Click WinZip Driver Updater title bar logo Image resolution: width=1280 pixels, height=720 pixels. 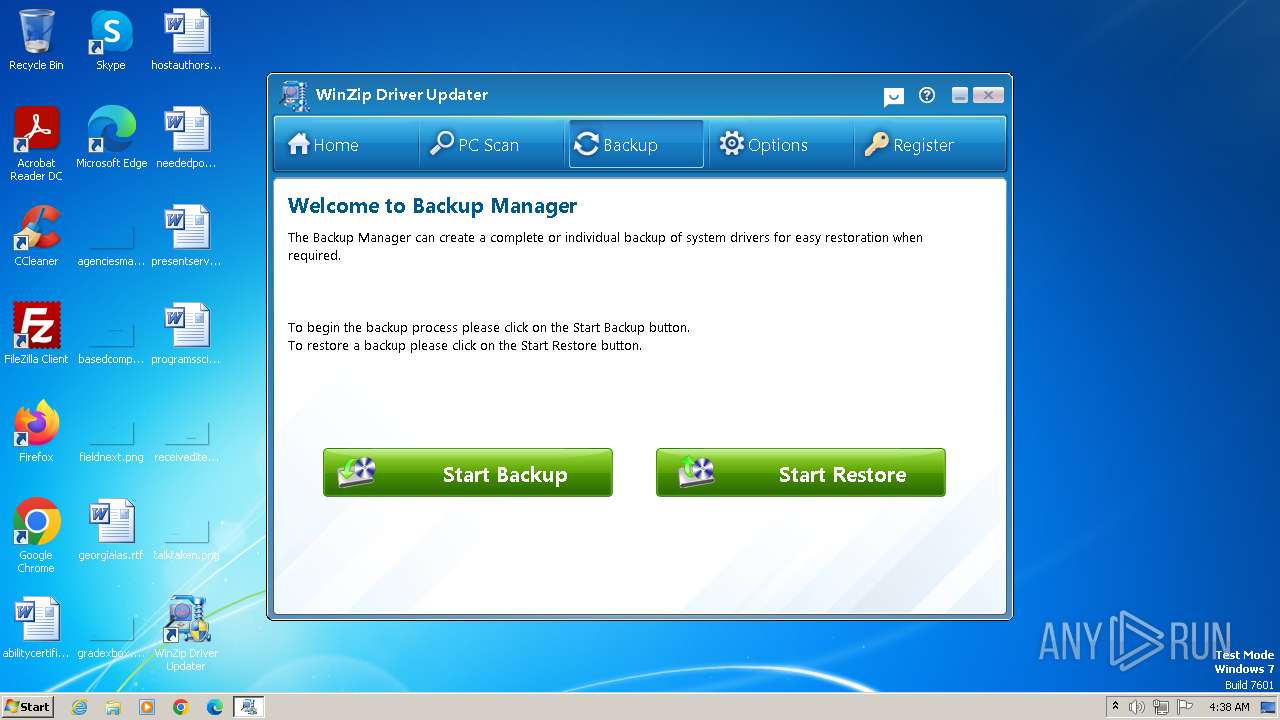294,96
